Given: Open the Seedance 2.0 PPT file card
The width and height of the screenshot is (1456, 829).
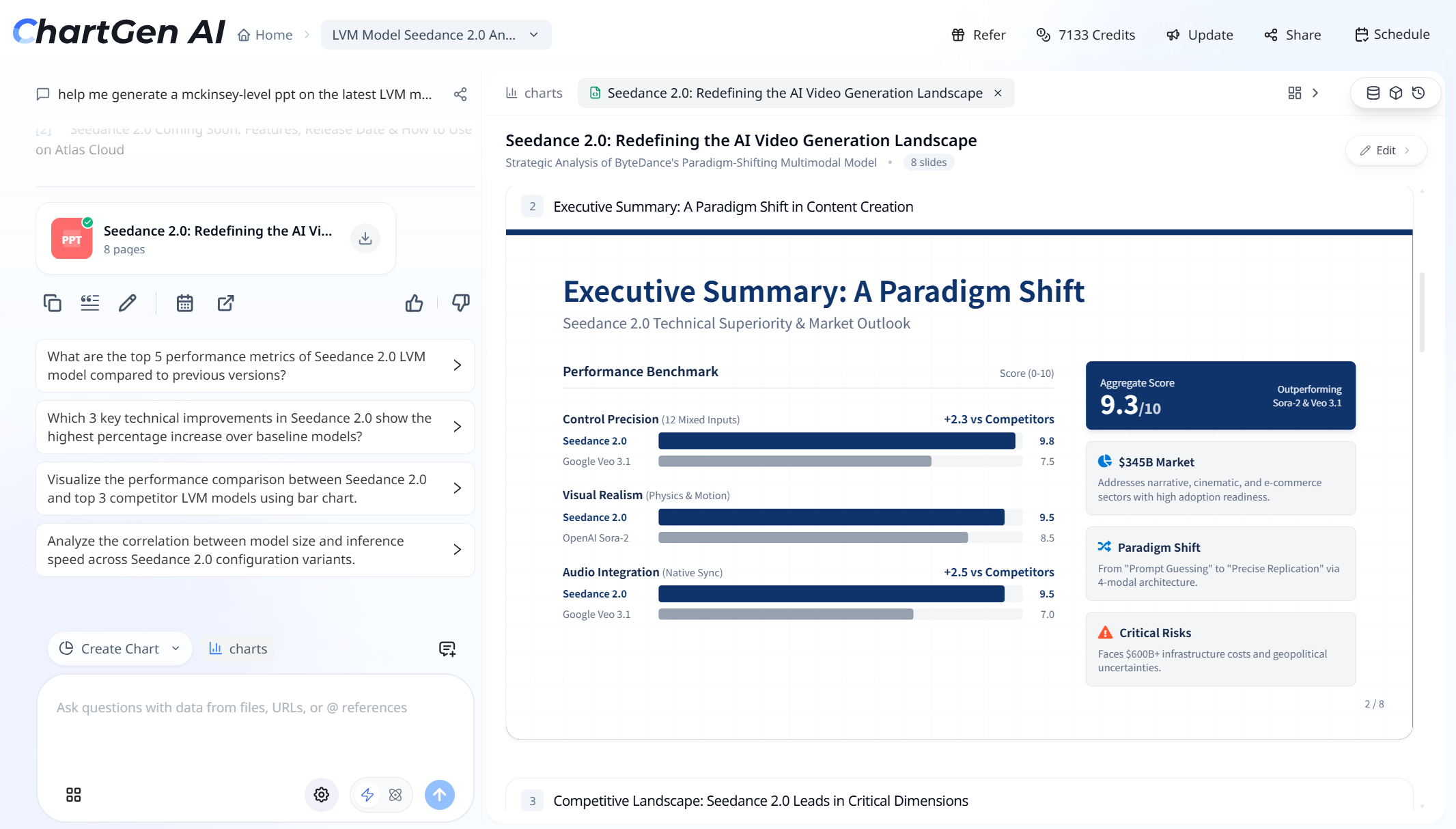Looking at the screenshot, I should (x=216, y=238).
